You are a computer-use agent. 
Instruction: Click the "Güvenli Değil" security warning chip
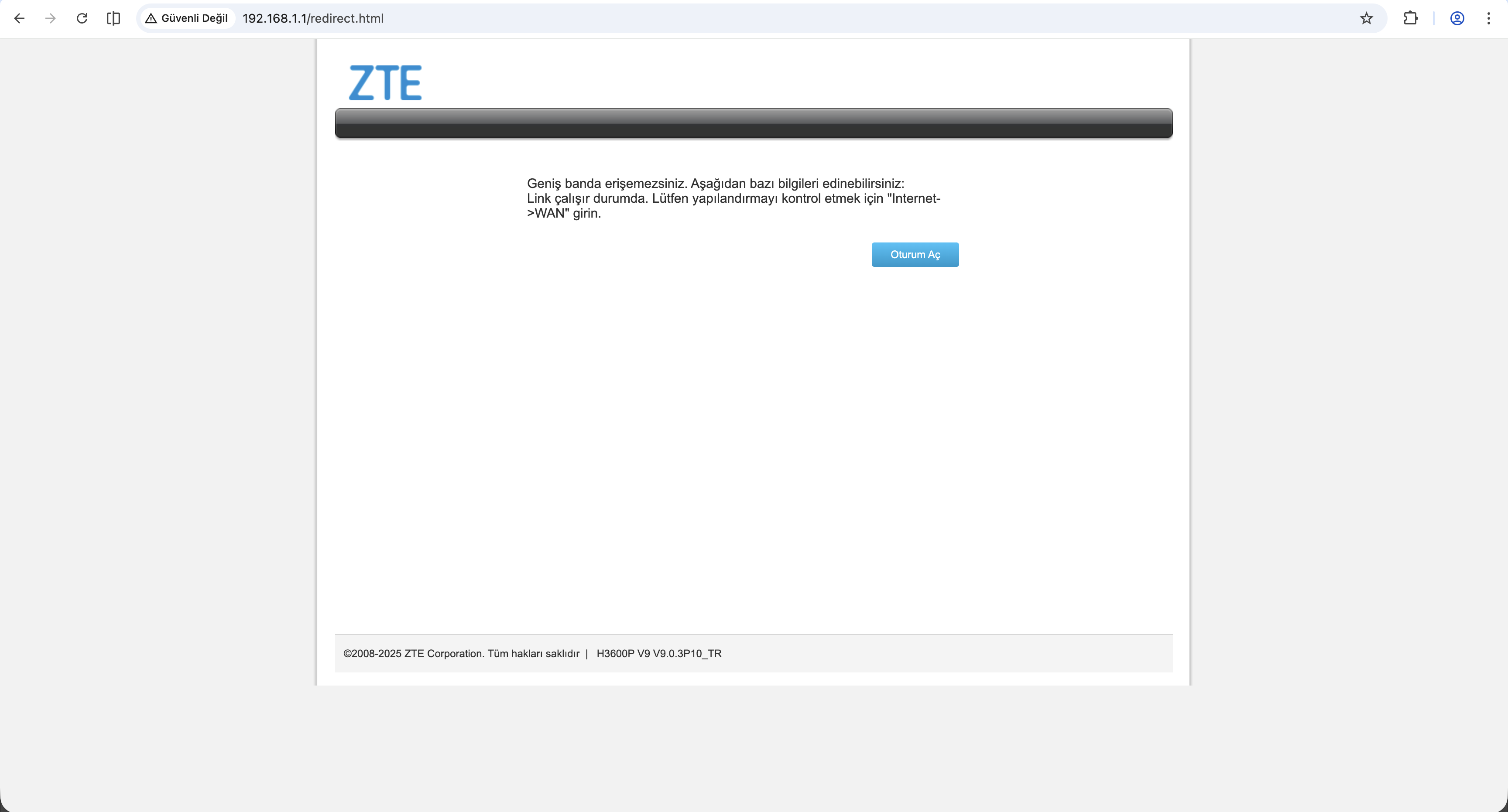187,18
